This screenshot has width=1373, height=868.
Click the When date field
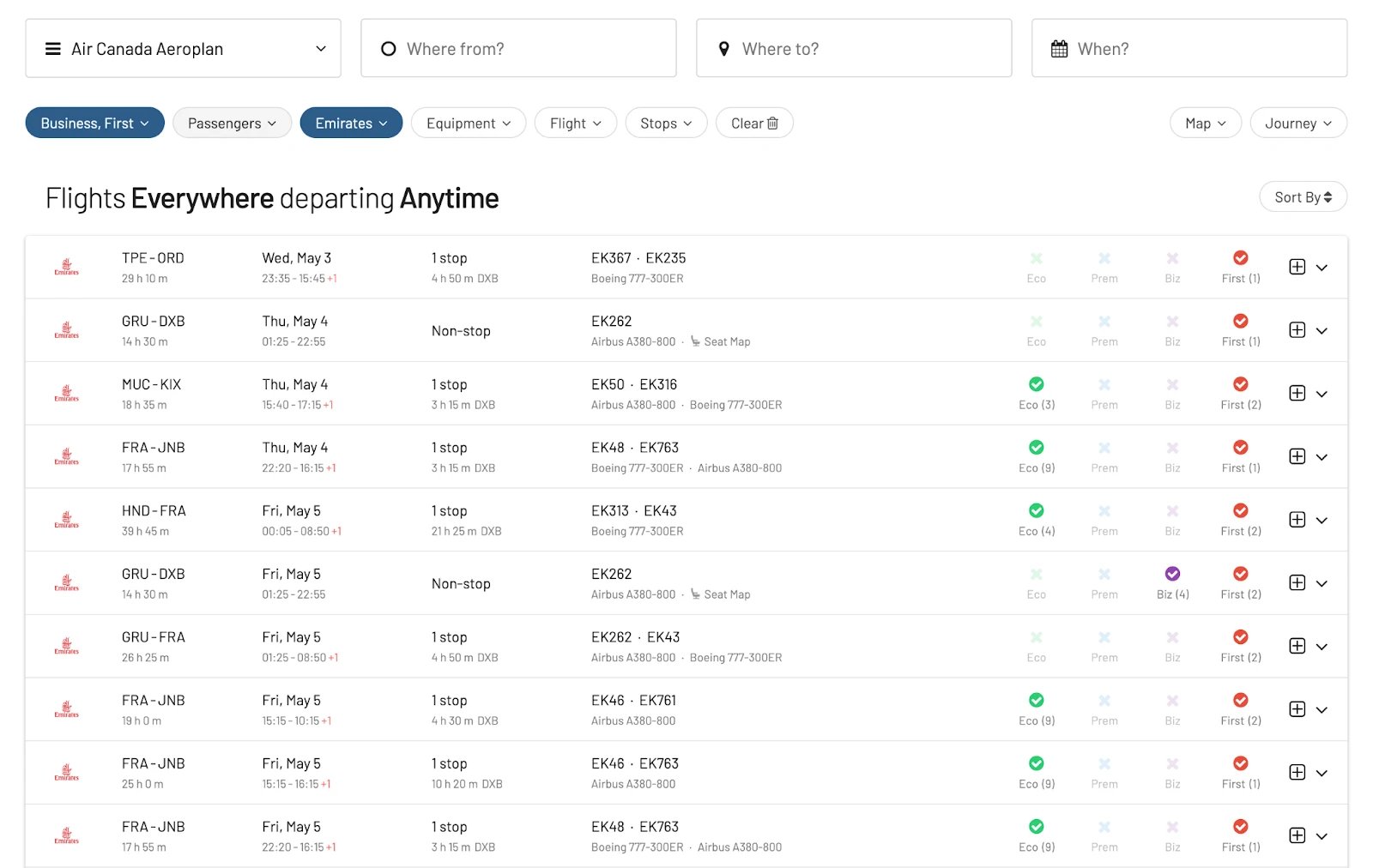click(1189, 48)
